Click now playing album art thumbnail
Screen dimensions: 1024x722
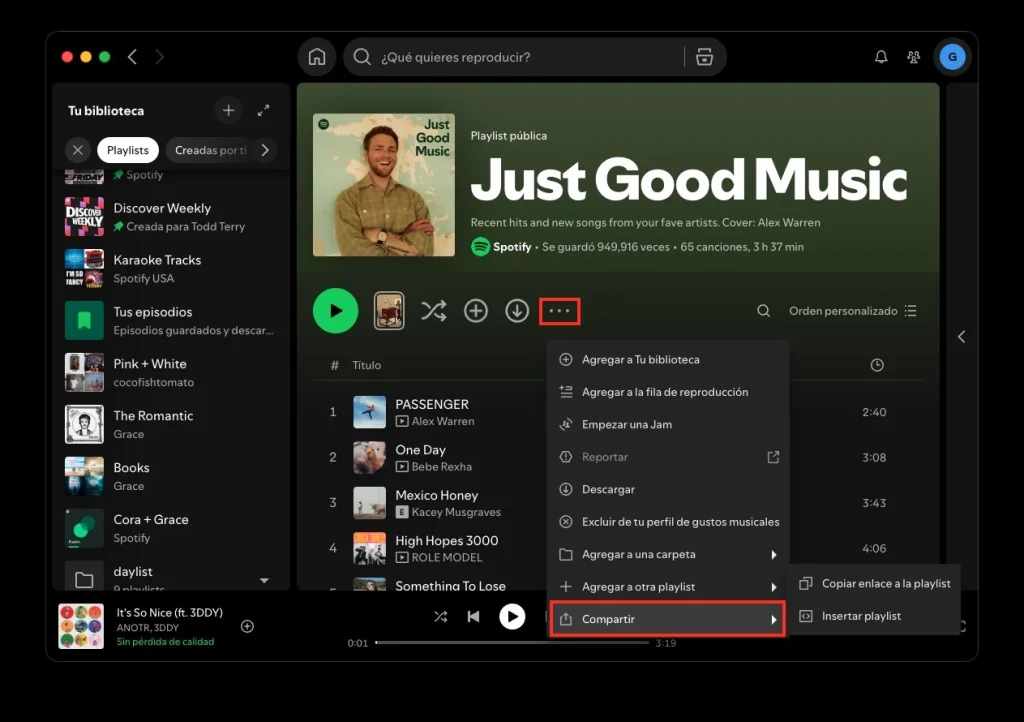pos(81,626)
